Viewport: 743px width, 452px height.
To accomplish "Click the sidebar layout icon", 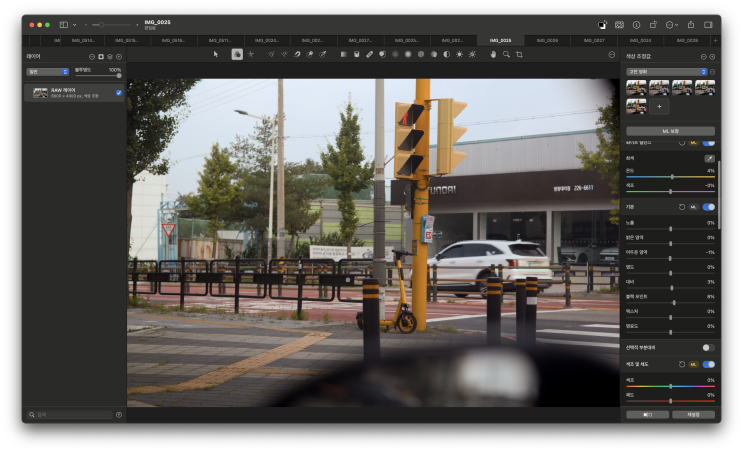I will tap(63, 24).
